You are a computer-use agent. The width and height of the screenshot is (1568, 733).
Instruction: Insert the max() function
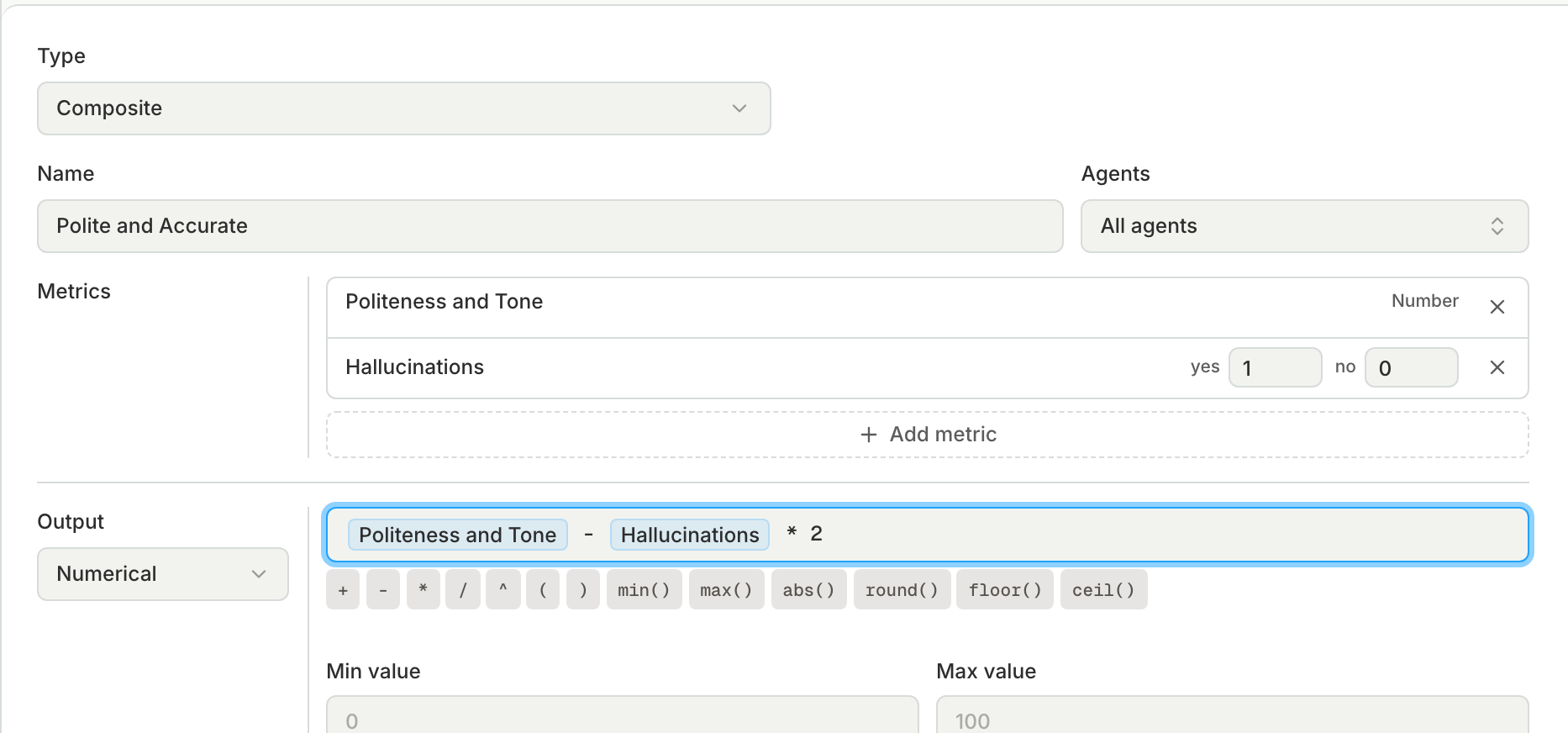point(727,589)
